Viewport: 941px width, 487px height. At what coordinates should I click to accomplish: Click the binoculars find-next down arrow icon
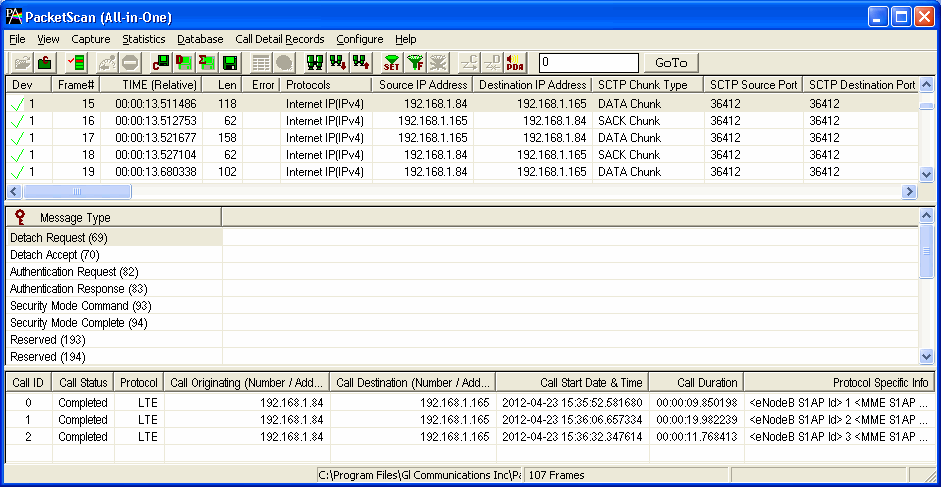pos(337,62)
